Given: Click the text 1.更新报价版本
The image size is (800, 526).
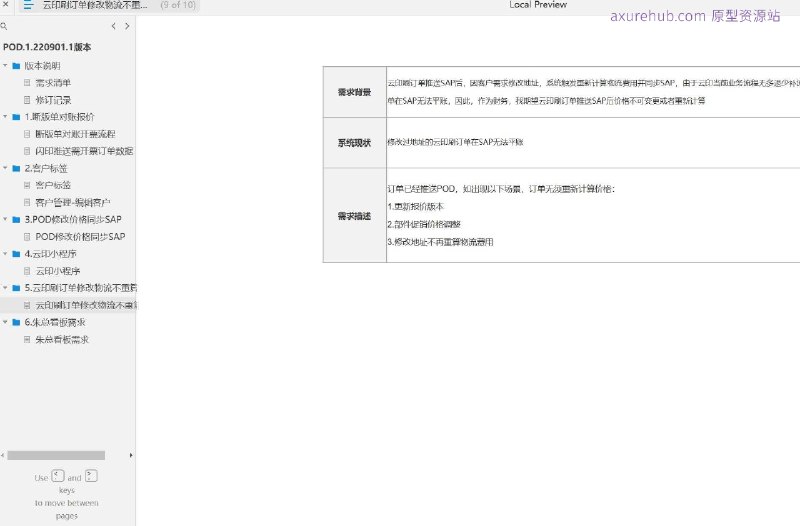Looking at the screenshot, I should (416, 207).
